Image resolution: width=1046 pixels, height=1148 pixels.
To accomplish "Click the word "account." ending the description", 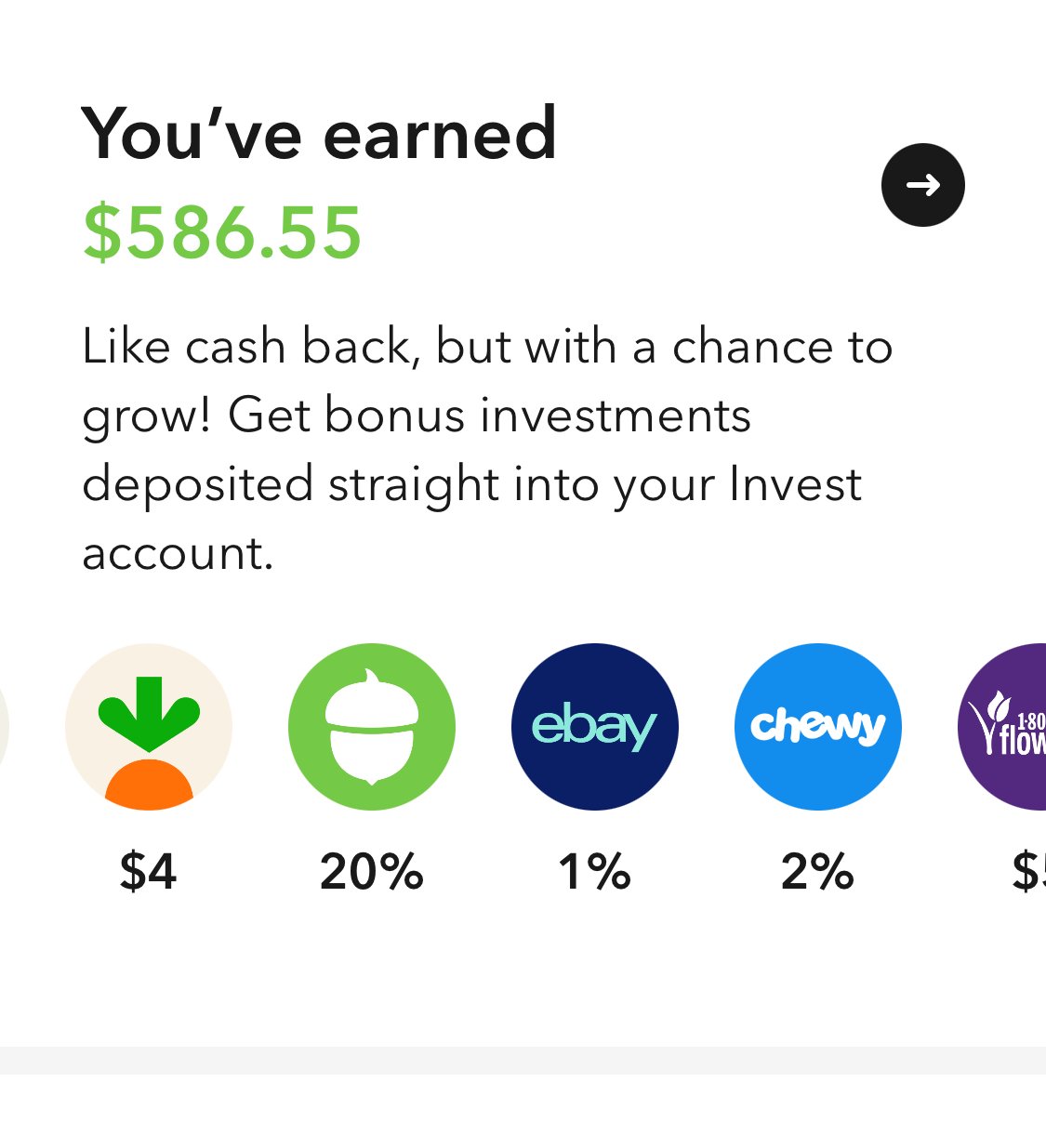I will [178, 554].
